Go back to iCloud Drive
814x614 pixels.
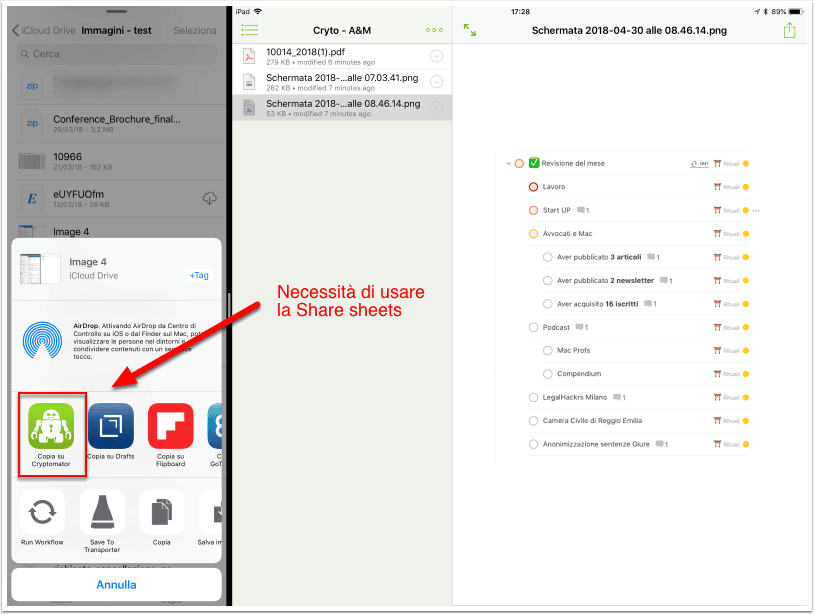pos(44,30)
